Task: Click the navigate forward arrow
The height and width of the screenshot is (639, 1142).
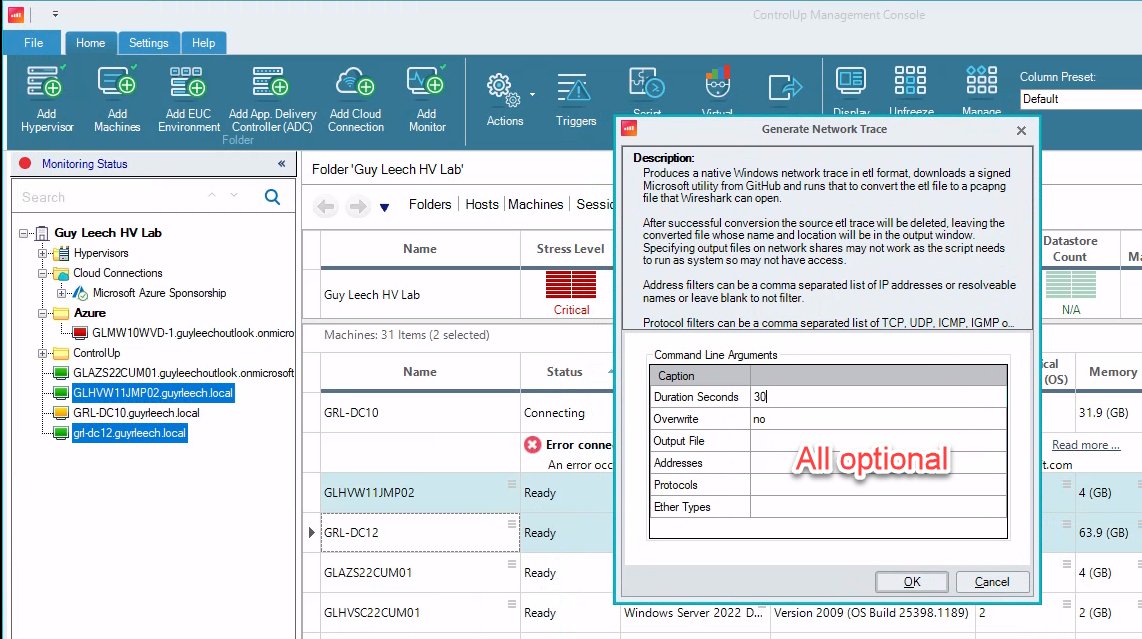Action: pos(358,206)
